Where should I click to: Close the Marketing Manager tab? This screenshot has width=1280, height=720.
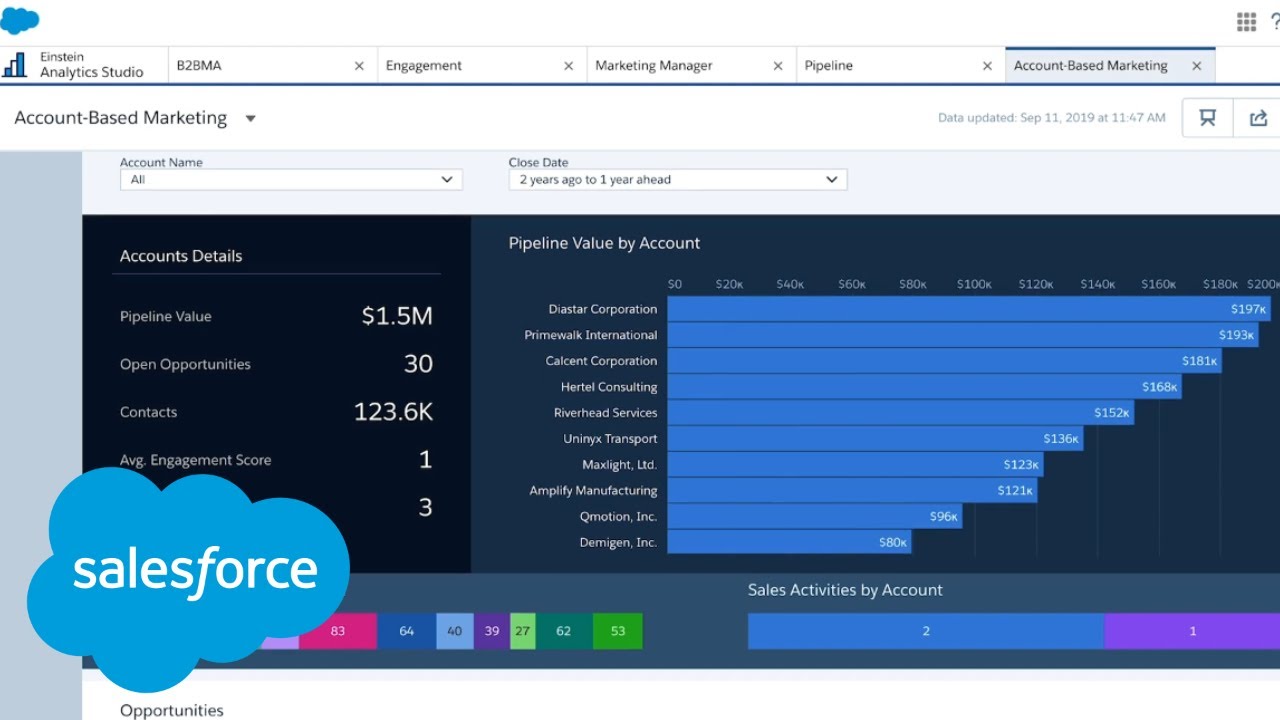778,66
